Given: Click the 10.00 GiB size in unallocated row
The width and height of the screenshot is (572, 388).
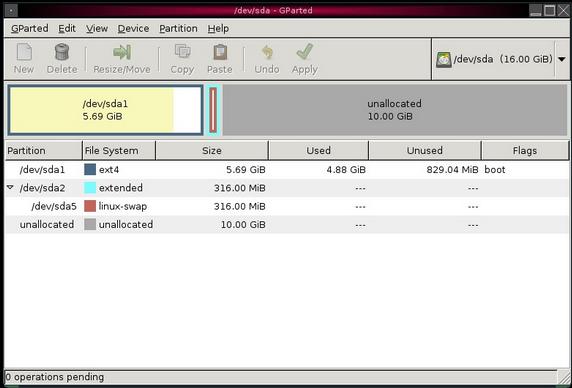Looking at the screenshot, I should tap(243, 225).
